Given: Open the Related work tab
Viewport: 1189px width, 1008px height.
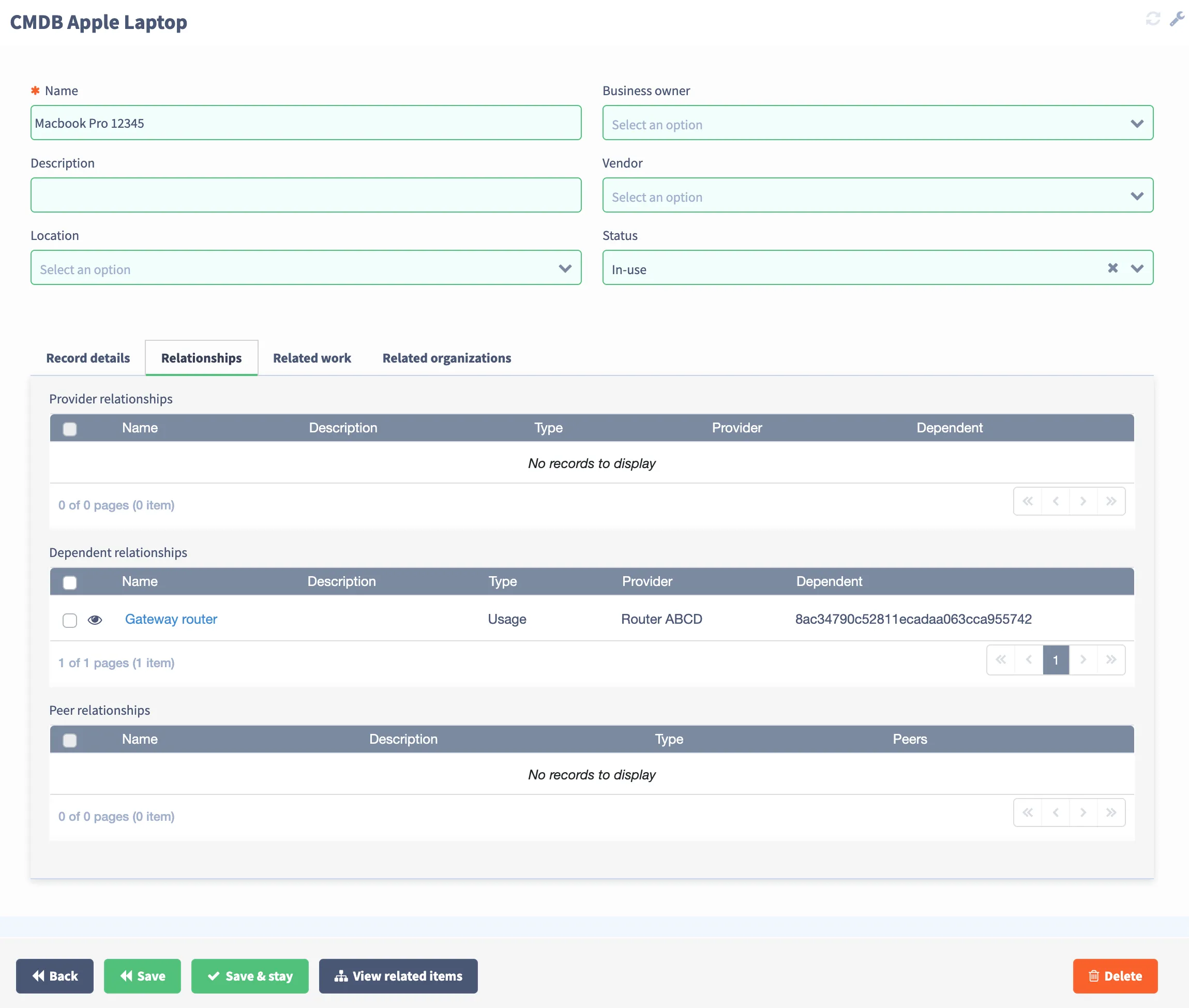Looking at the screenshot, I should [312, 358].
